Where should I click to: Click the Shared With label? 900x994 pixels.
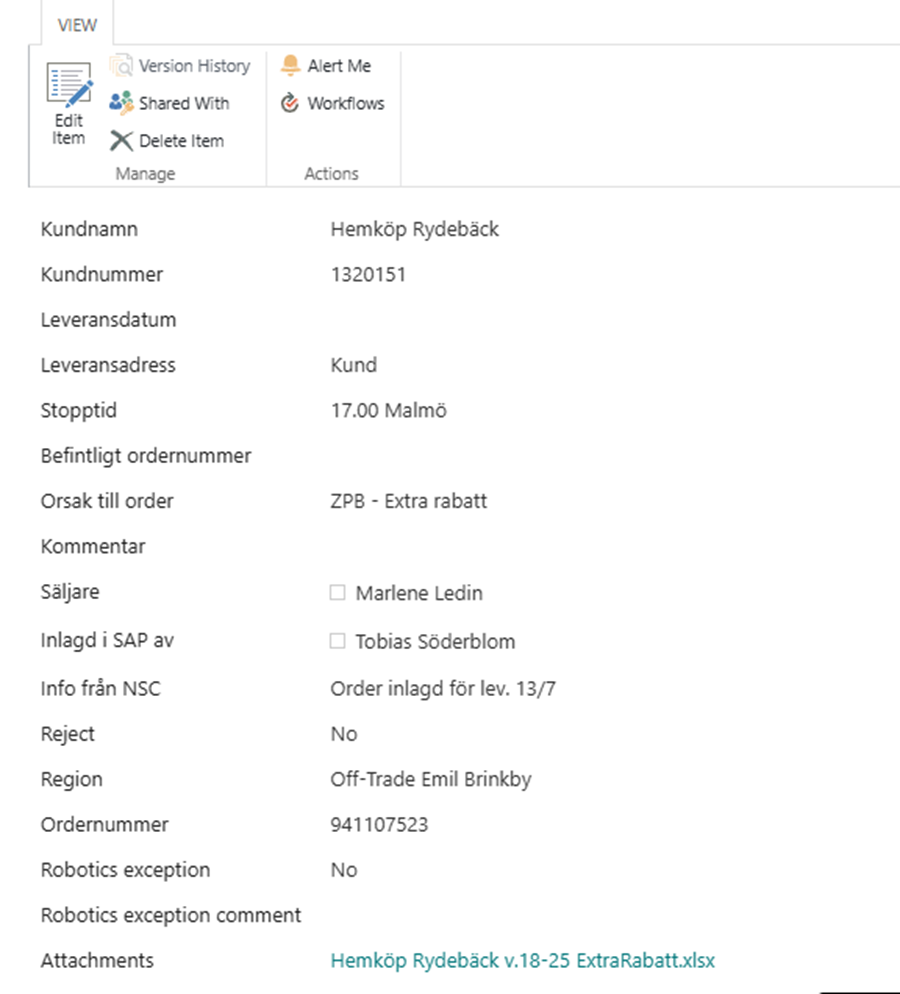184,103
